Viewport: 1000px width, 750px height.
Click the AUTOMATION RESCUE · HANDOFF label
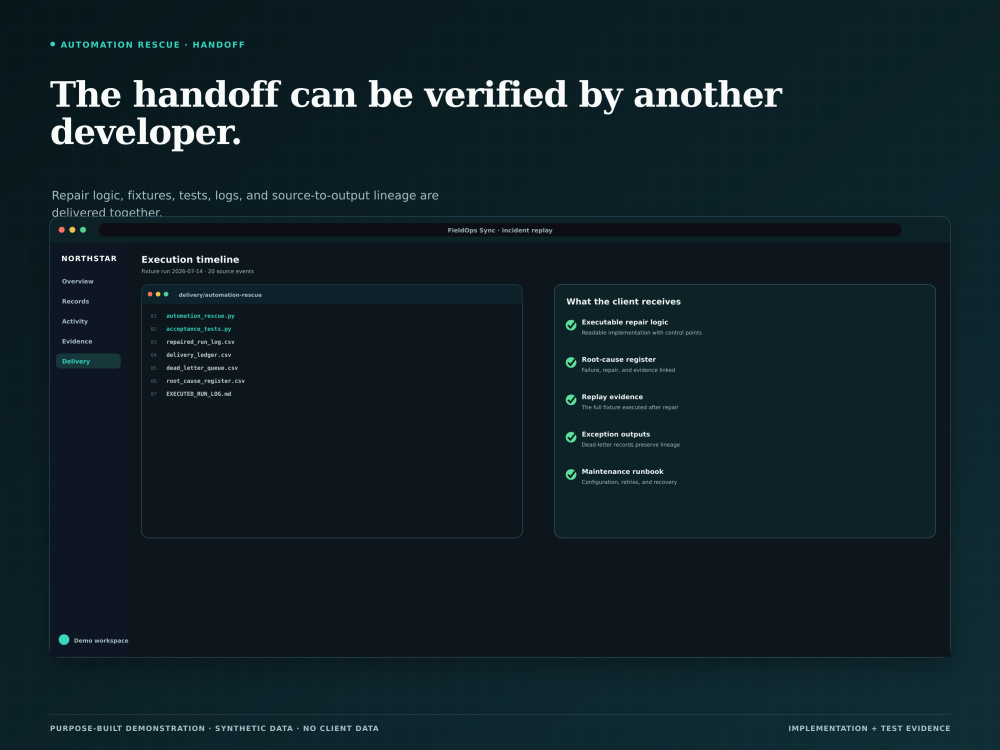point(152,45)
